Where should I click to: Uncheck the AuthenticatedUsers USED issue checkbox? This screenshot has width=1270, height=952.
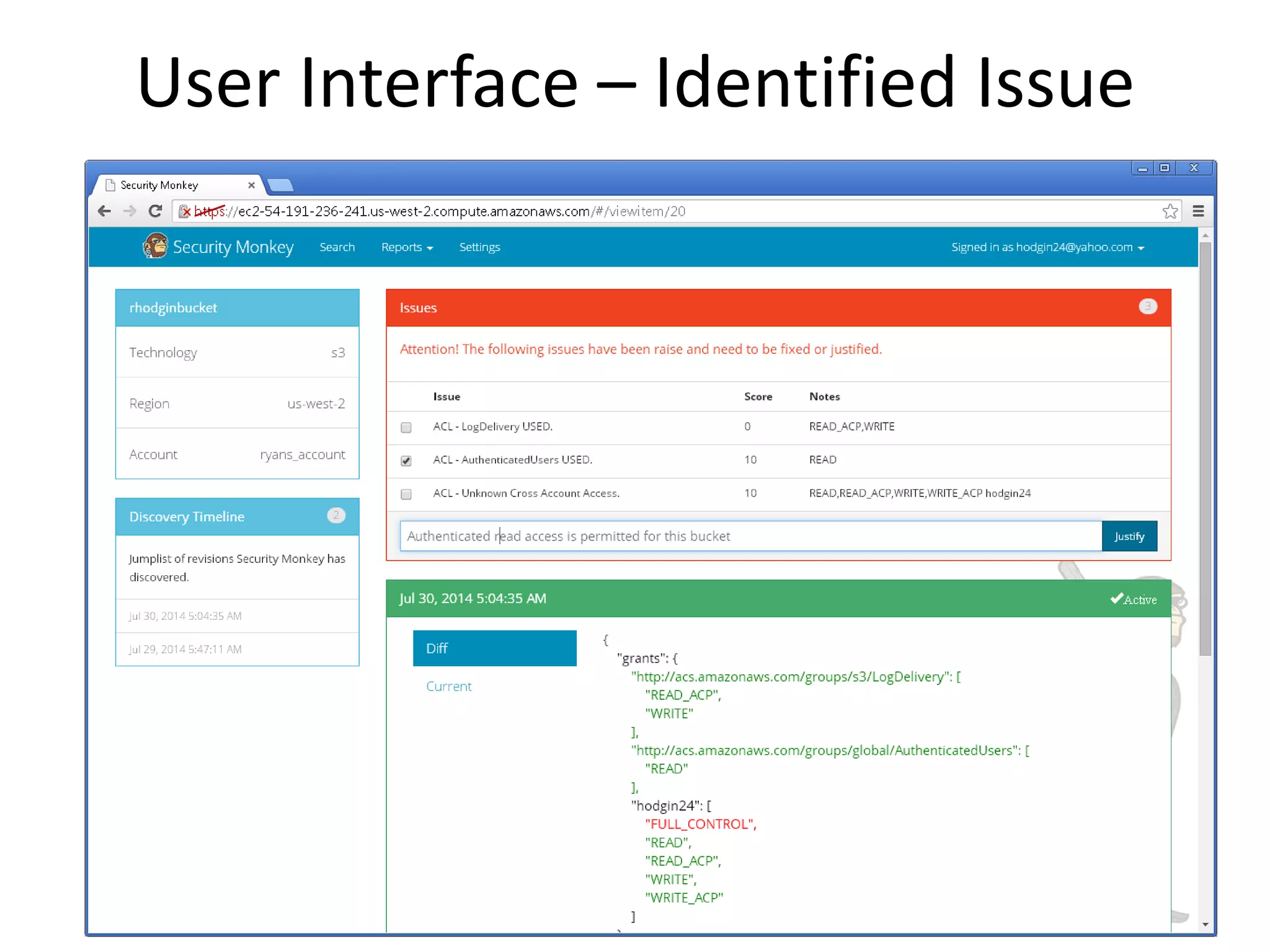pyautogui.click(x=406, y=461)
